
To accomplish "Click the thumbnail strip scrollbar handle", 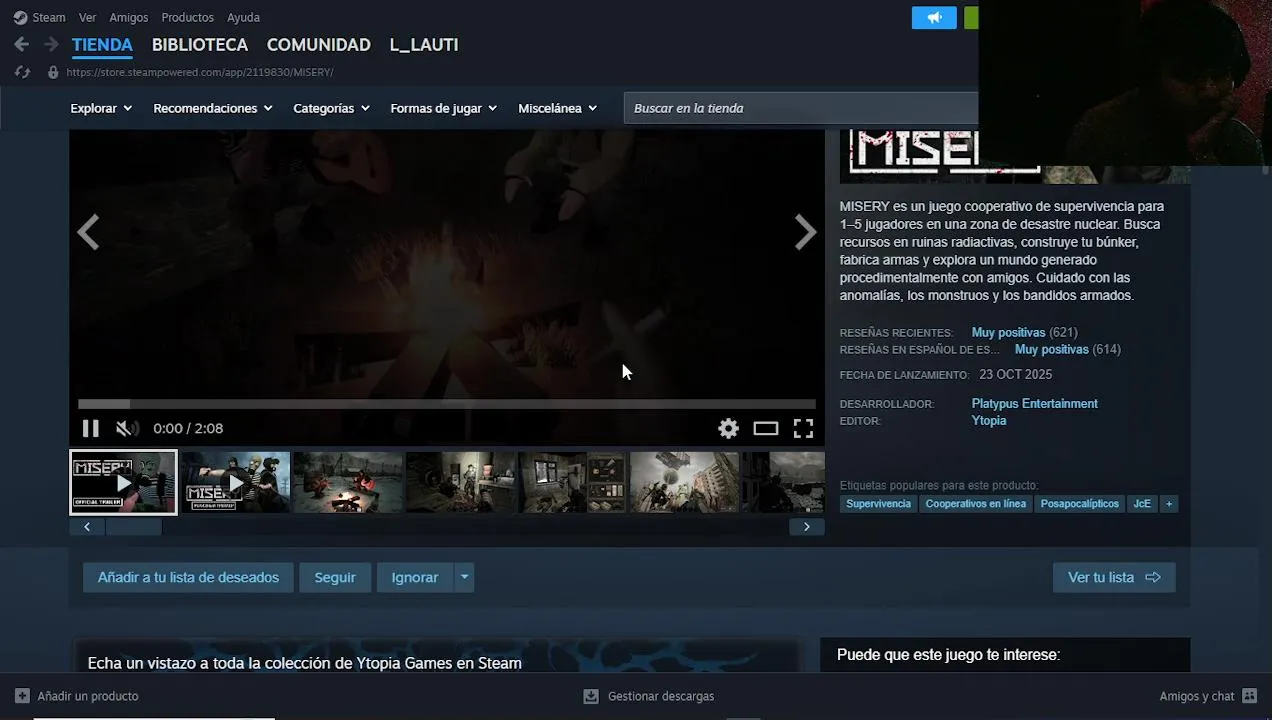I will (133, 527).
